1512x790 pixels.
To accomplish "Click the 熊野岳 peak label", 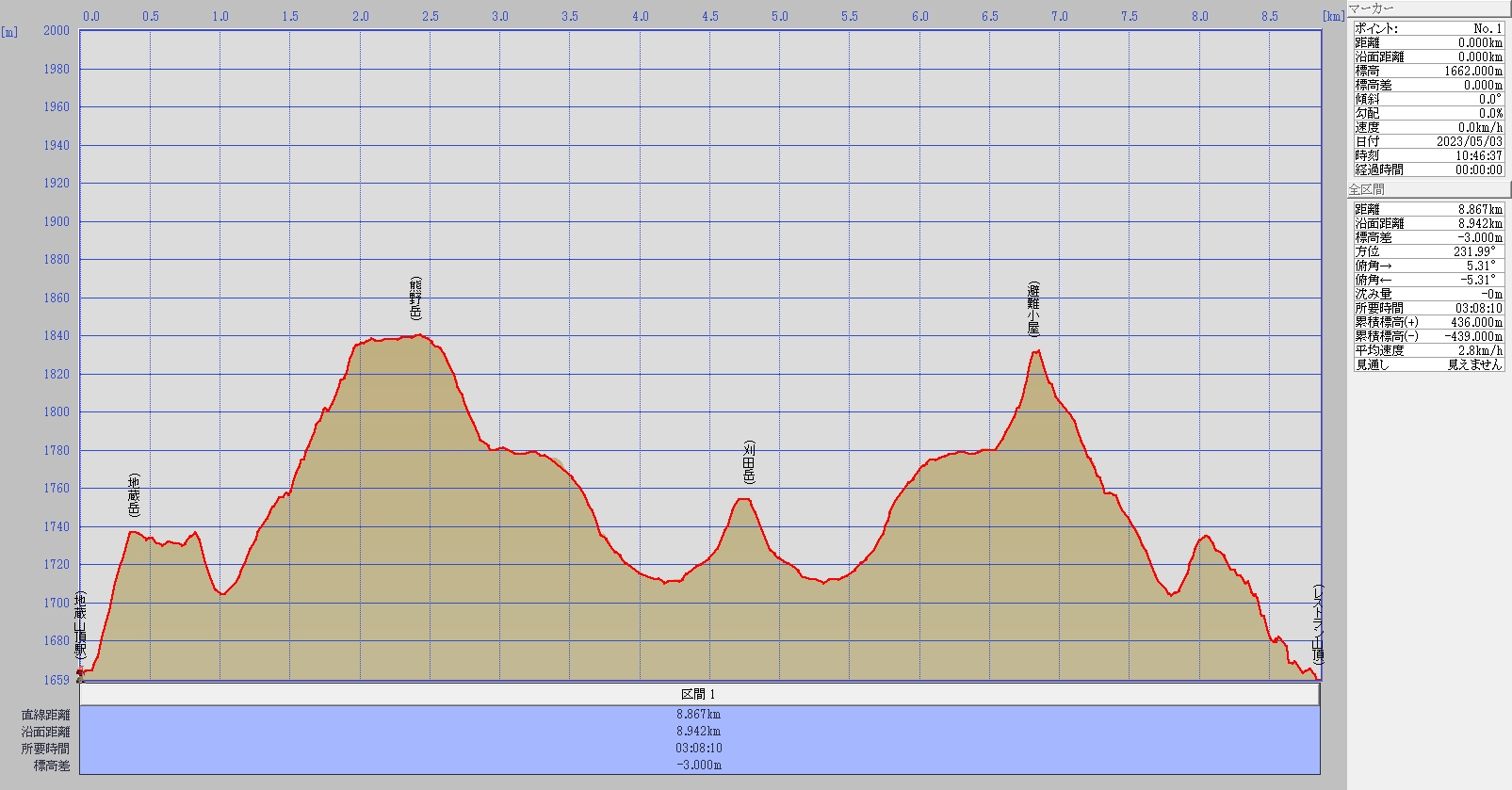I will pyautogui.click(x=415, y=298).
